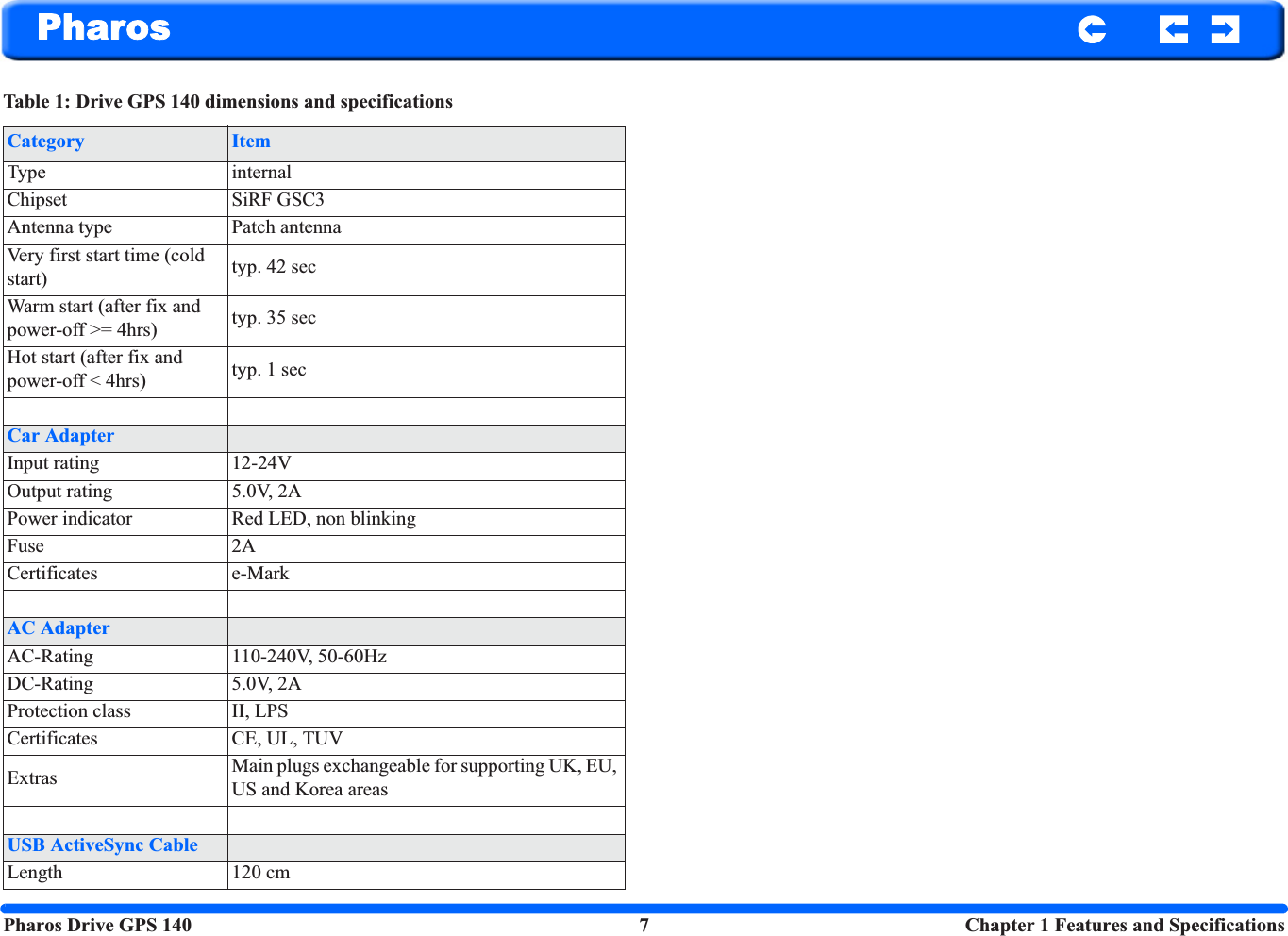Click the 'Power indicator' label
Viewport: 1288px width, 936px height.
point(70,519)
